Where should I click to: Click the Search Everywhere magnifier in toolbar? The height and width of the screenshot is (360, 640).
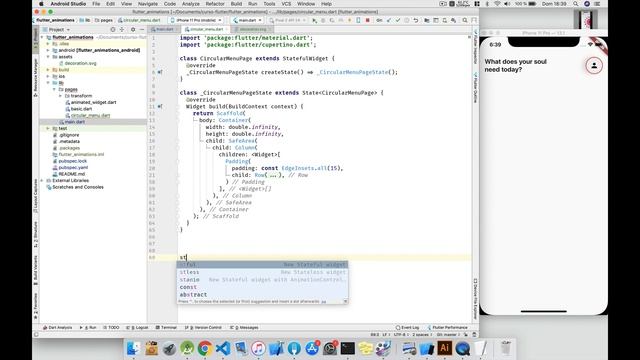point(465,20)
